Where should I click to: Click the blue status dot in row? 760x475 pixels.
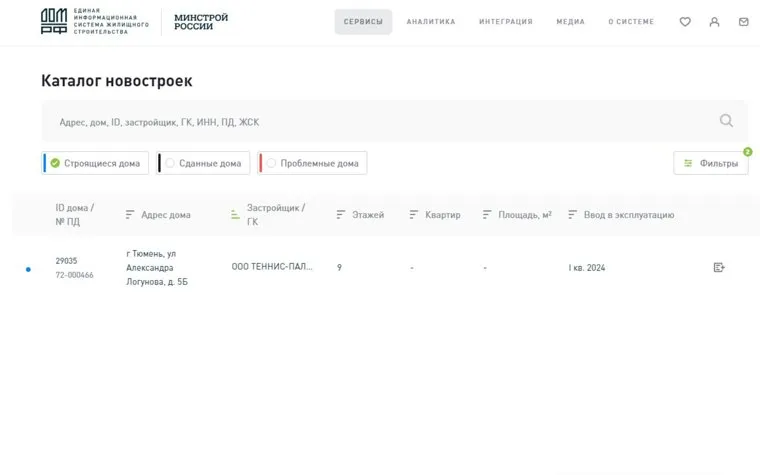[28, 269]
